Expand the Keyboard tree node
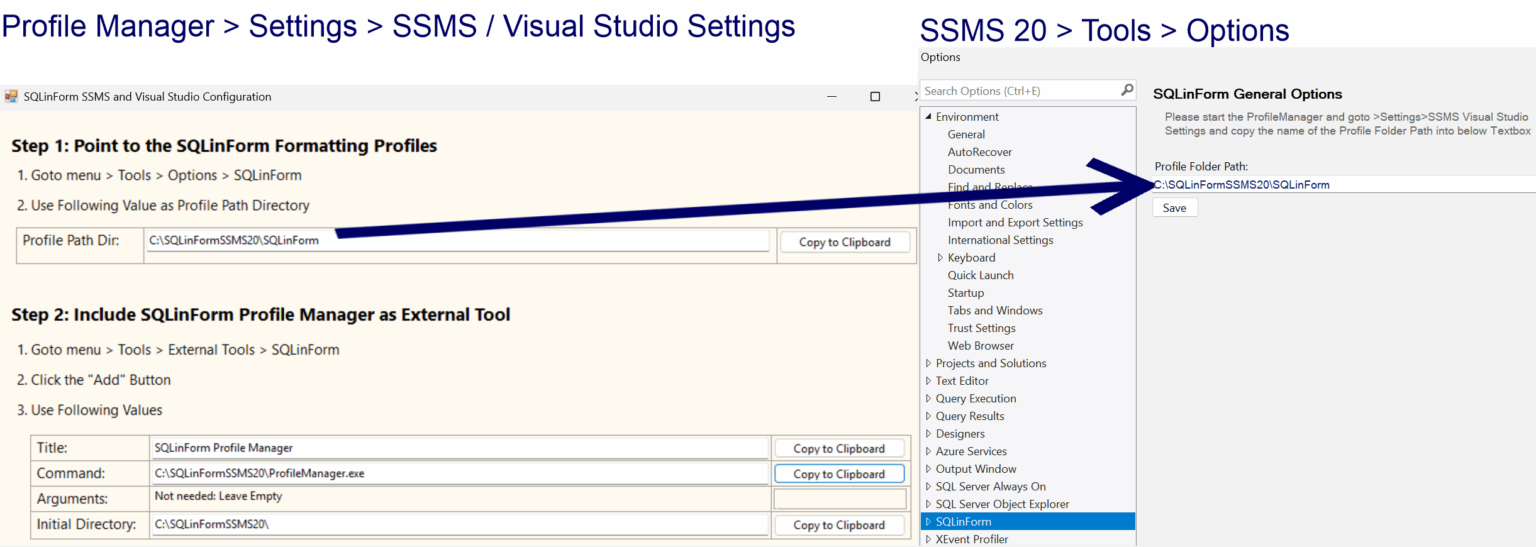Image resolution: width=1536 pixels, height=547 pixels. point(940,258)
